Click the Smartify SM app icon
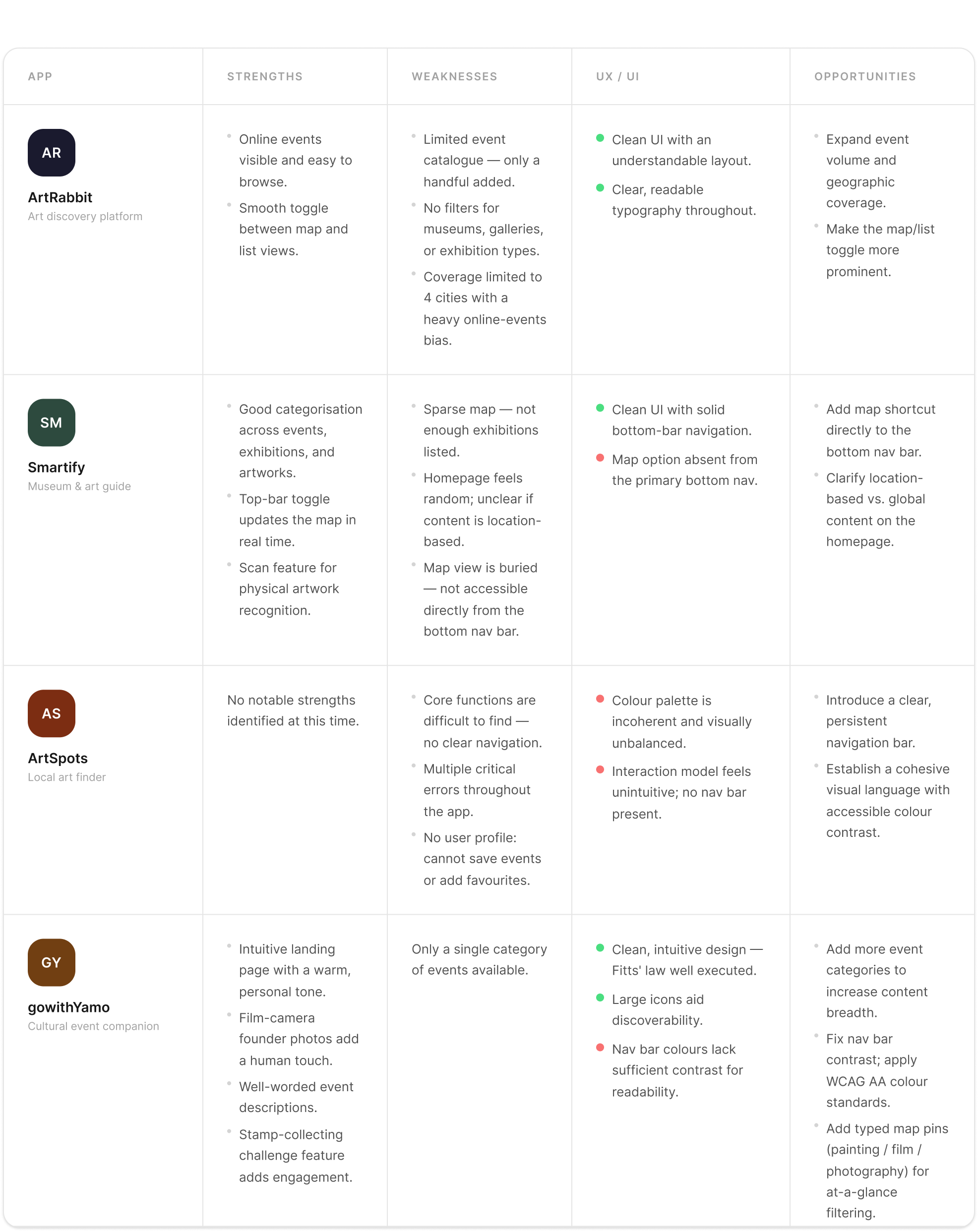 click(52, 423)
